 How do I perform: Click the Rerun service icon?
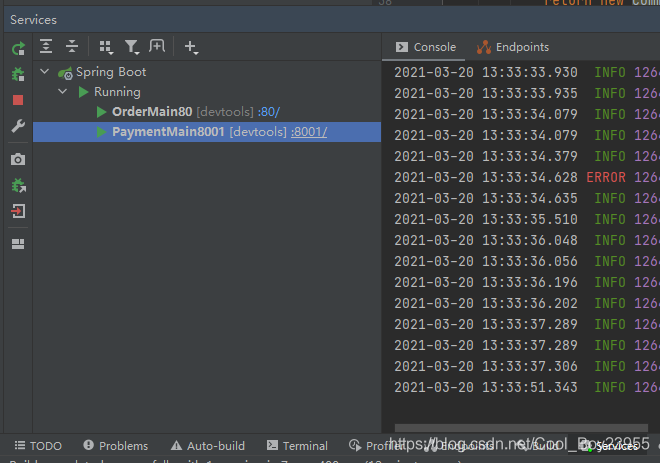(x=18, y=49)
